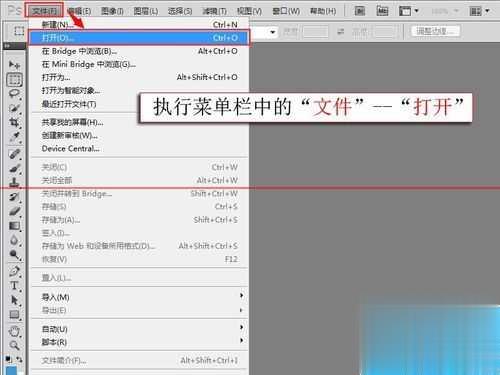500x375 pixels.
Task: Choose 新建(N) from File menu
Action: click(x=140, y=25)
